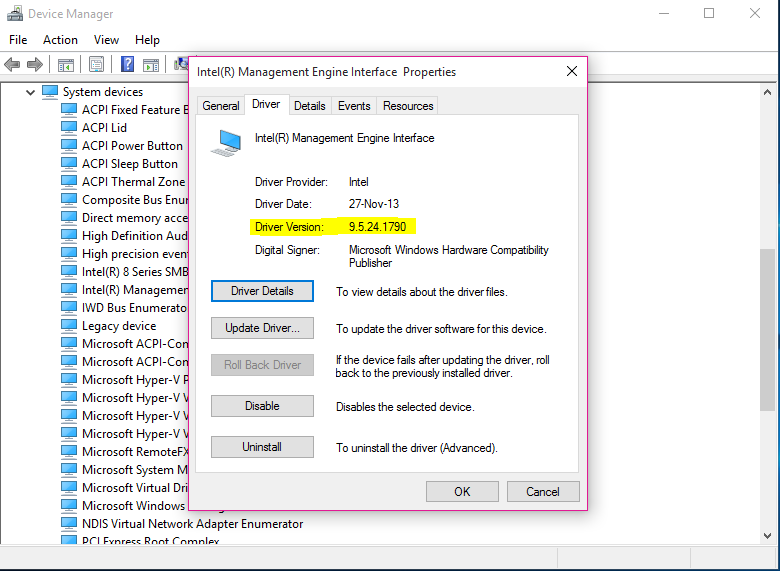
Task: Click the icon beside IWD Bus Enumerator
Action: coord(69,308)
